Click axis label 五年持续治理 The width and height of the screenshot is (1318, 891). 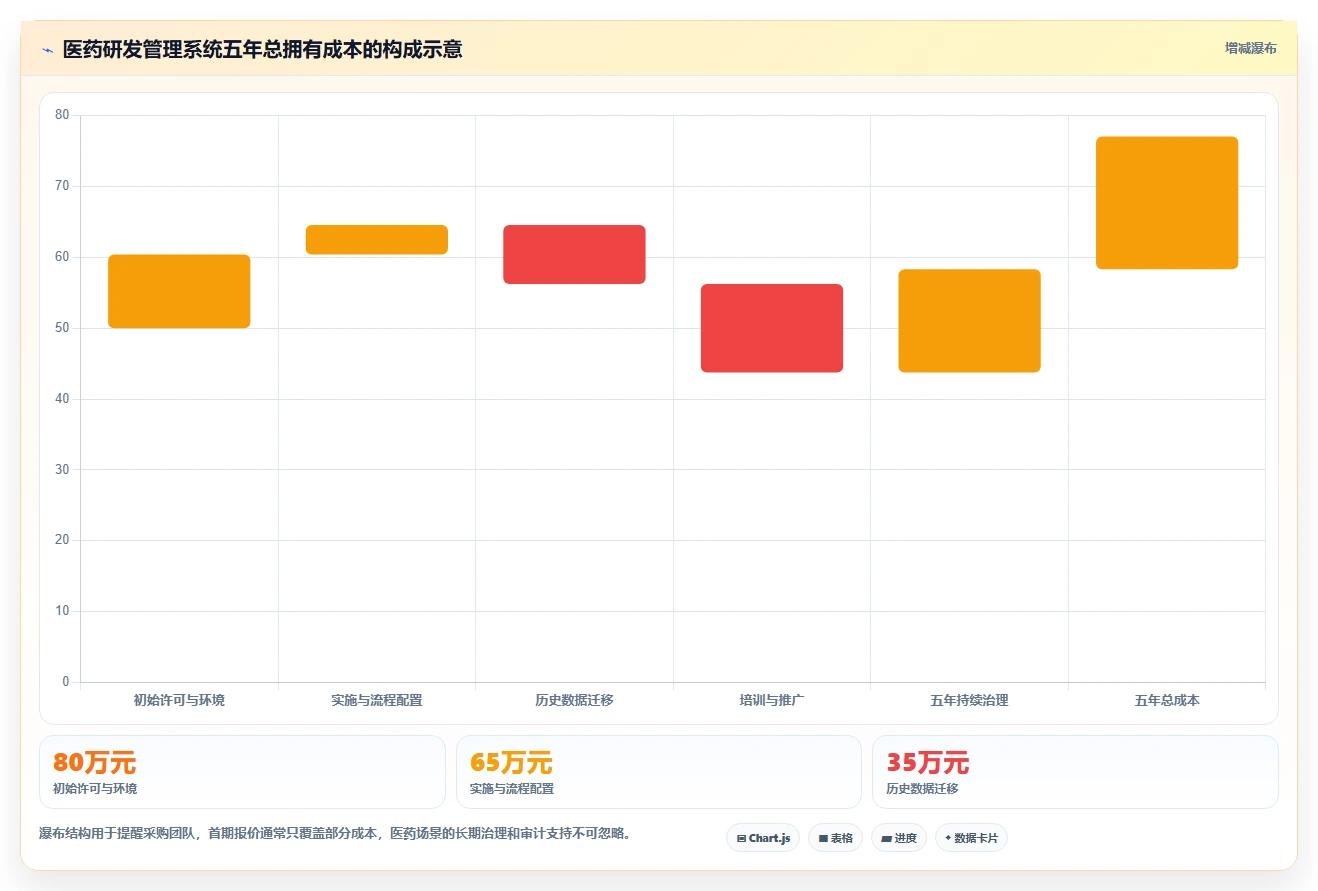pos(969,700)
